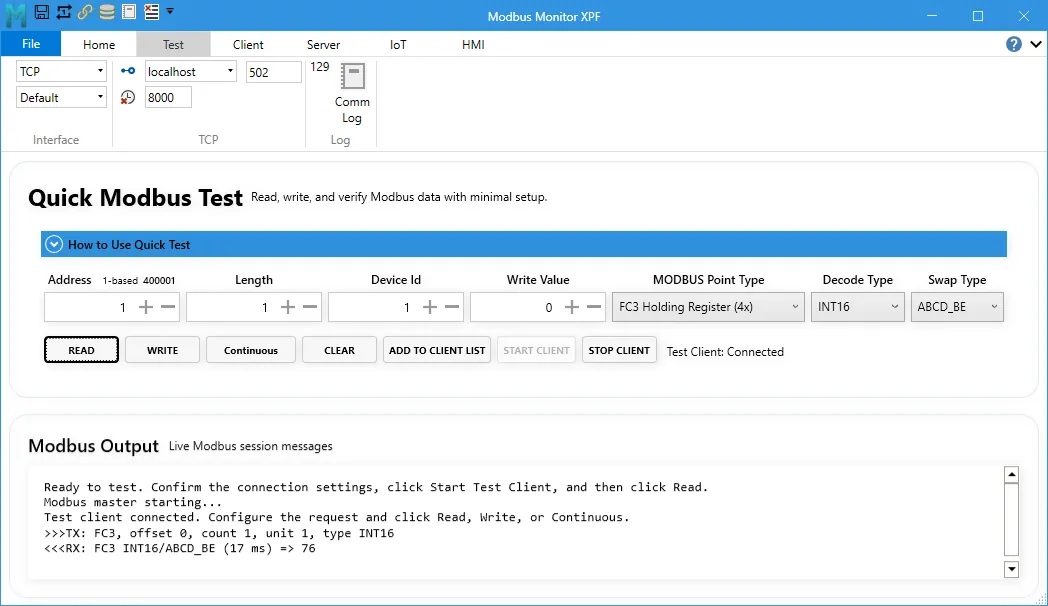The width and height of the screenshot is (1048, 606).
Task: Open the Help question mark icon
Action: click(1013, 44)
